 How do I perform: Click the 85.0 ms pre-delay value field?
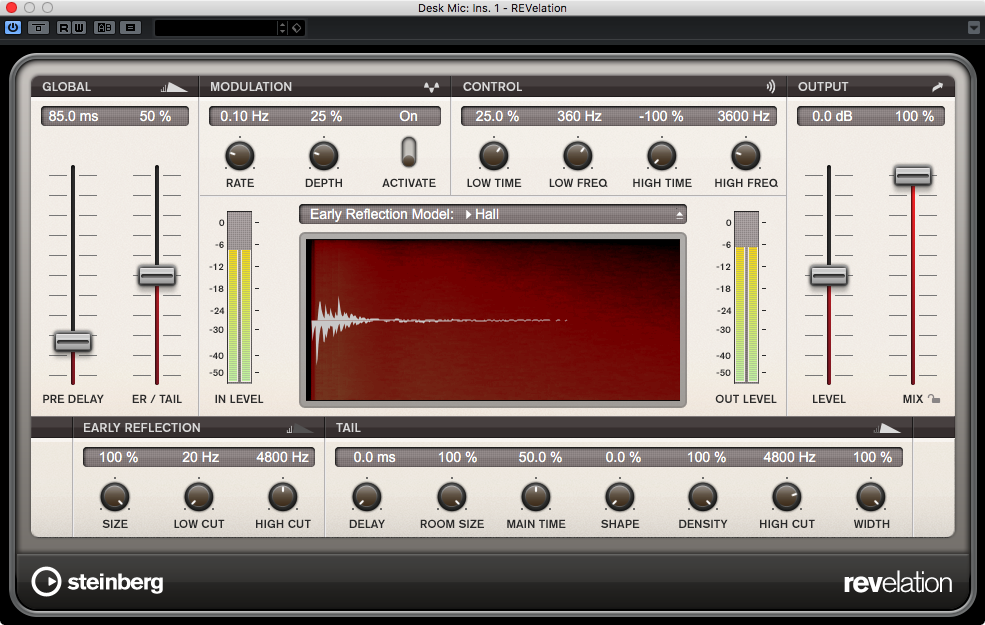pos(74,116)
